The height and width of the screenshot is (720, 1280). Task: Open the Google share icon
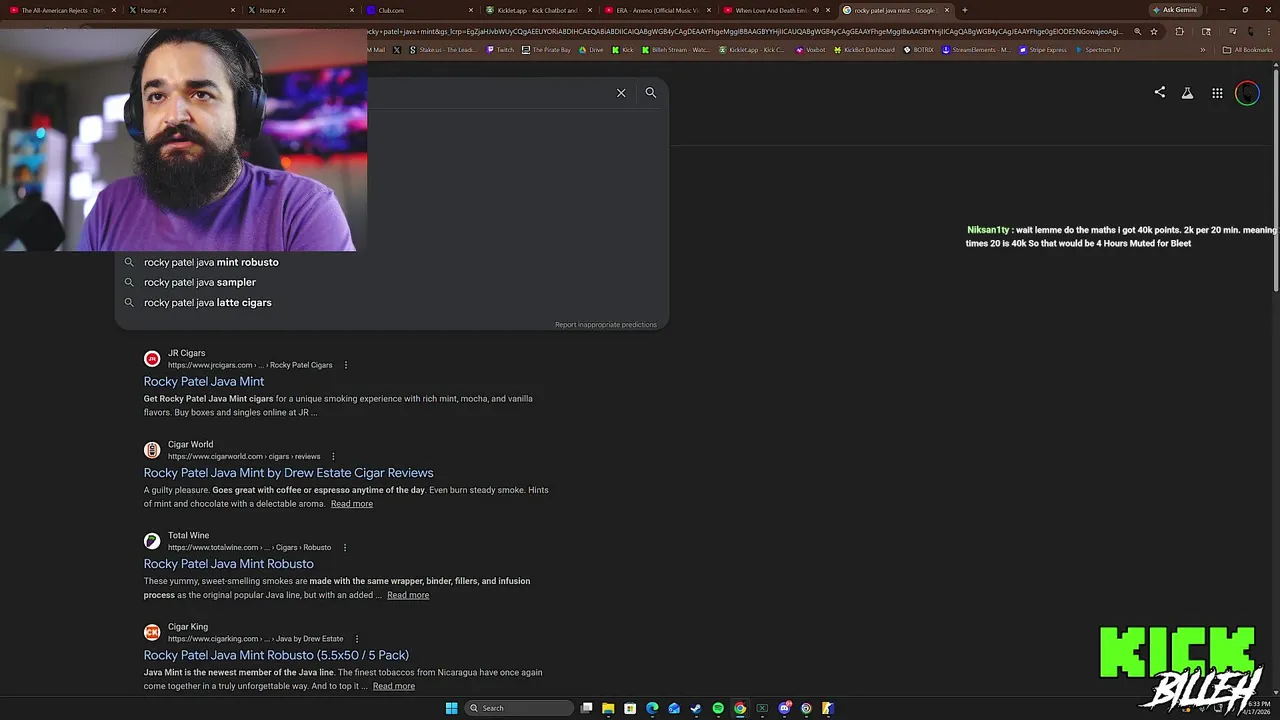1160,93
